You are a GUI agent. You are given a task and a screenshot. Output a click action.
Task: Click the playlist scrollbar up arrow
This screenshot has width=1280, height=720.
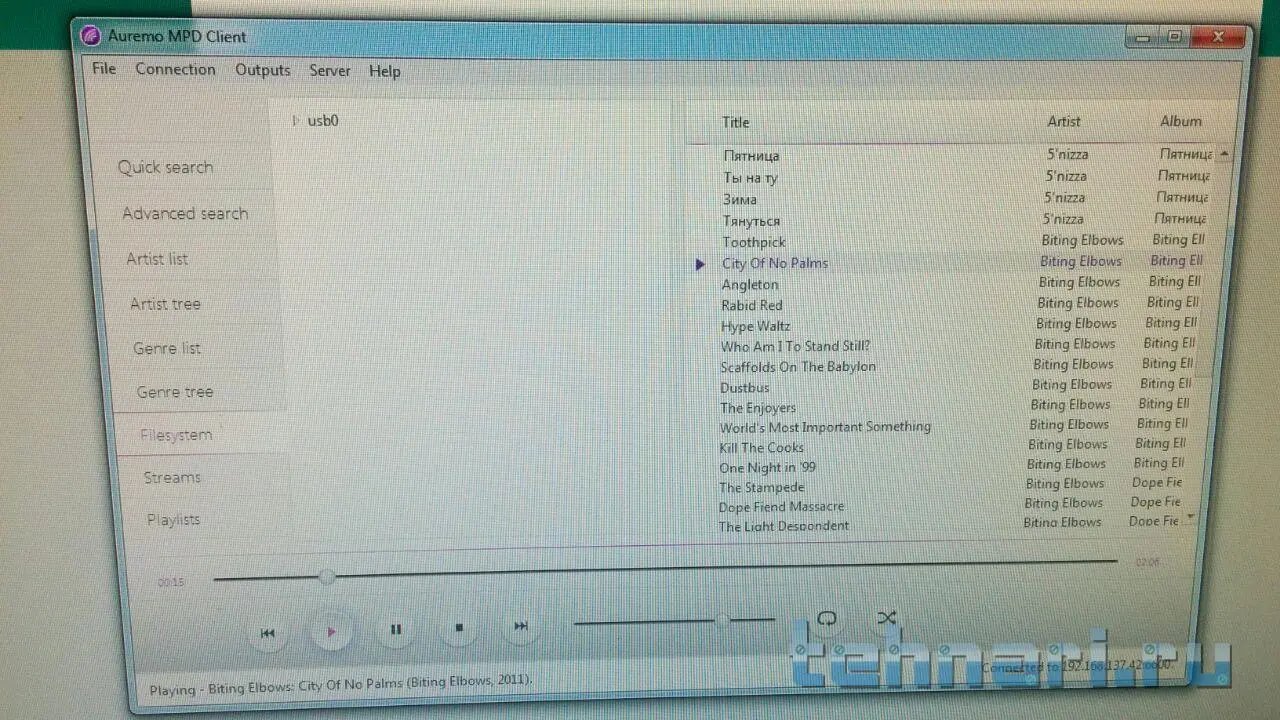tap(1224, 154)
